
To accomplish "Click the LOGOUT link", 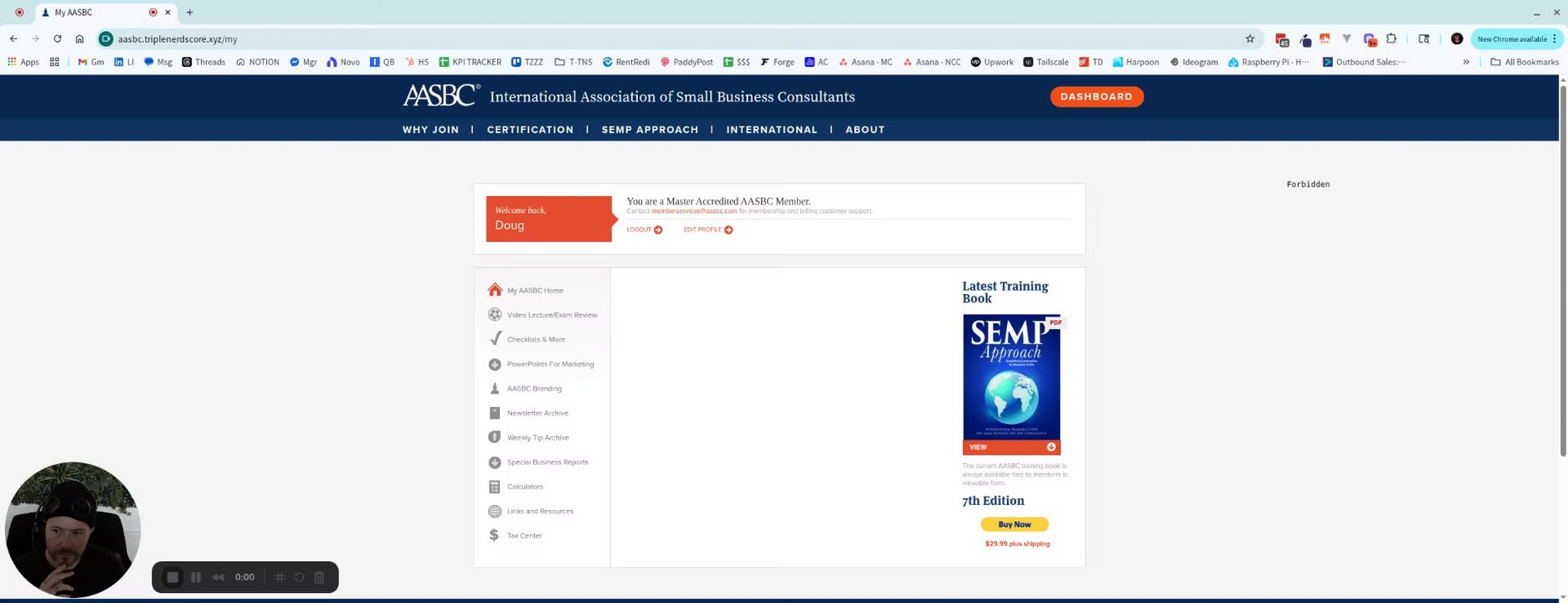I will [639, 229].
